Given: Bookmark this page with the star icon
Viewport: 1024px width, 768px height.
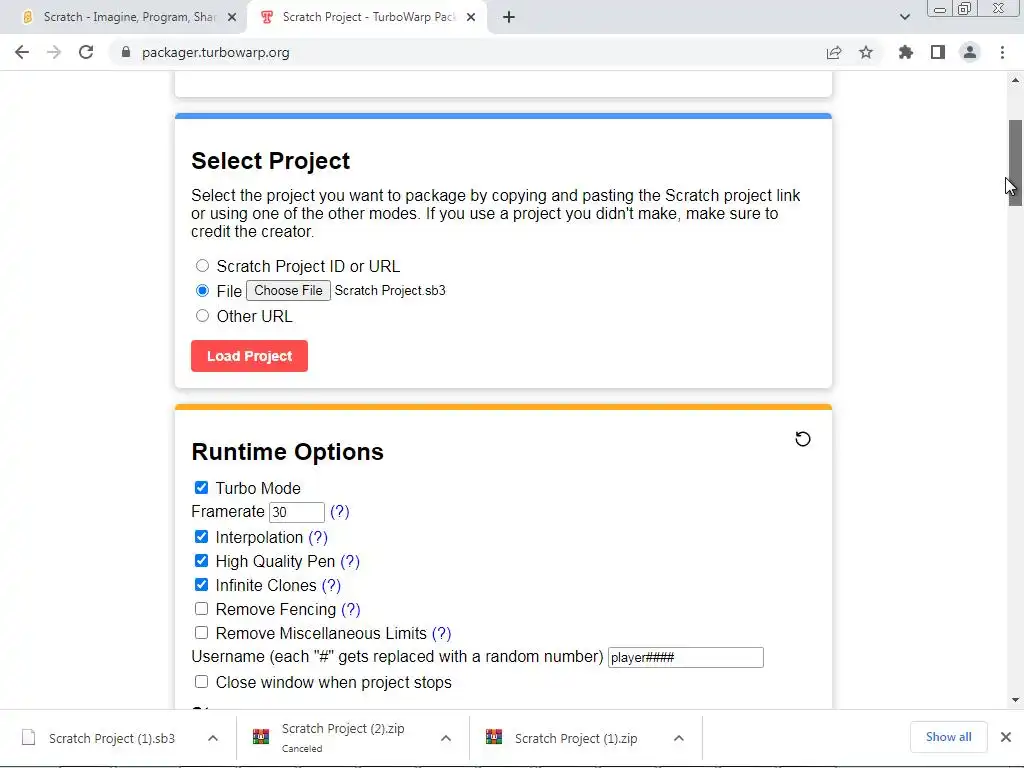Looking at the screenshot, I should point(866,52).
